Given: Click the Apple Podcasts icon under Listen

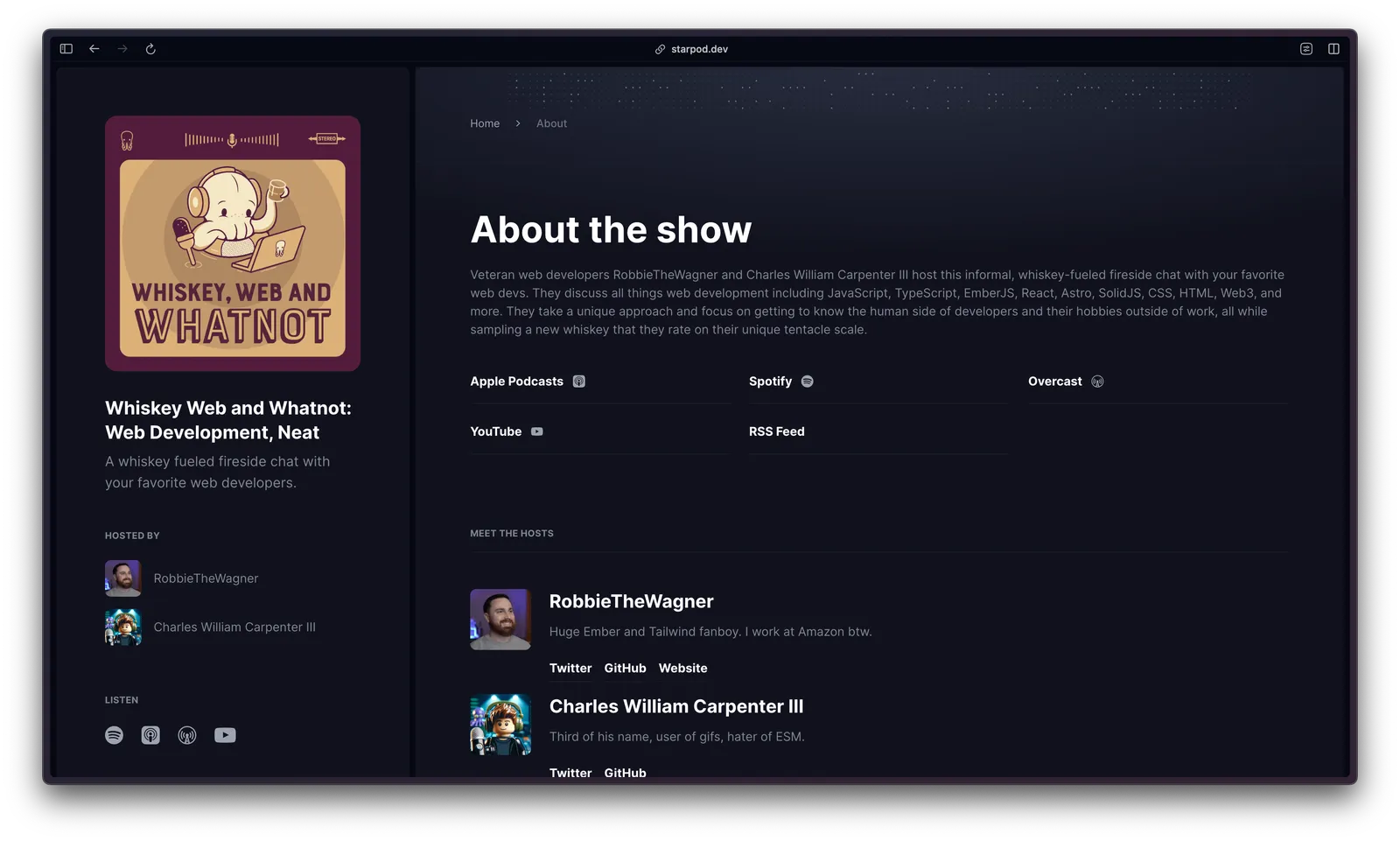Looking at the screenshot, I should [x=150, y=735].
